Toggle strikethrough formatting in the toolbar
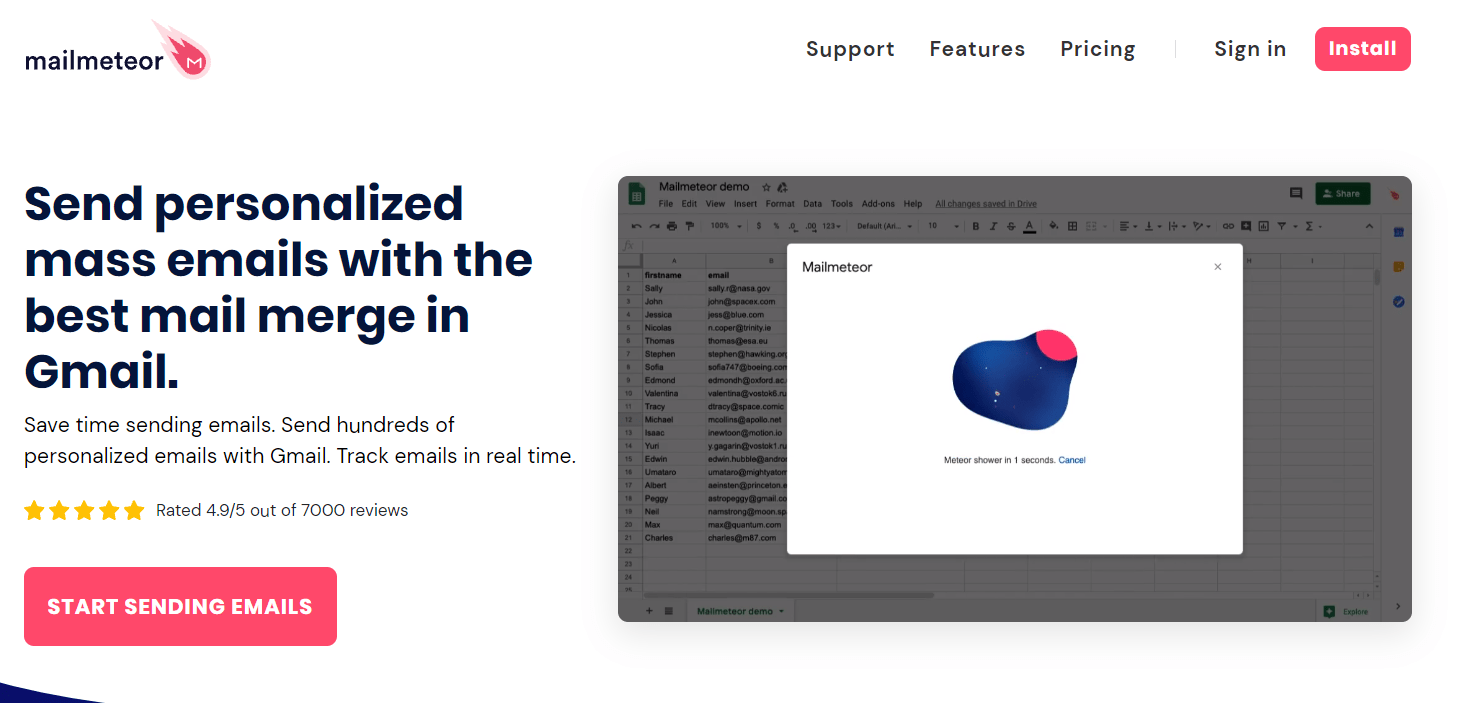This screenshot has width=1475, height=703. pyautogui.click(x=1011, y=226)
